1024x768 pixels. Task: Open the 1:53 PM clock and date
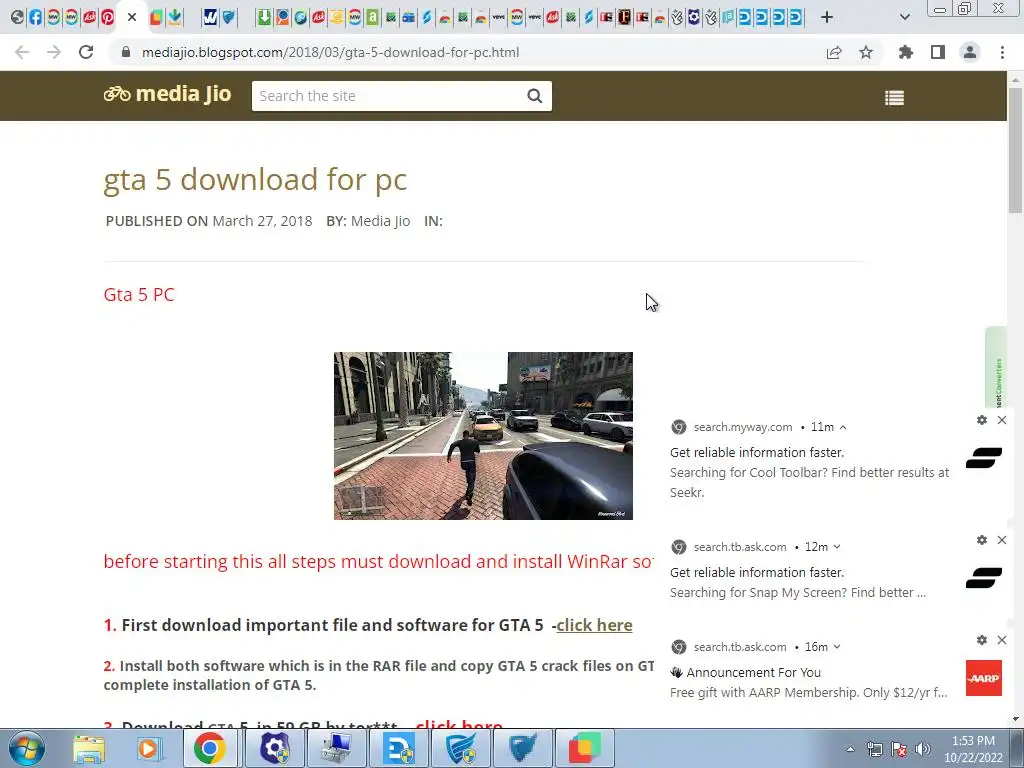pyautogui.click(x=973, y=749)
